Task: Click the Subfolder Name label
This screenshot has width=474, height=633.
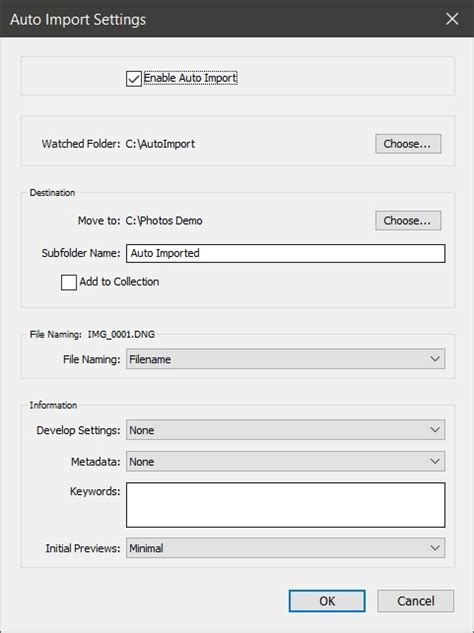Action: 81,253
